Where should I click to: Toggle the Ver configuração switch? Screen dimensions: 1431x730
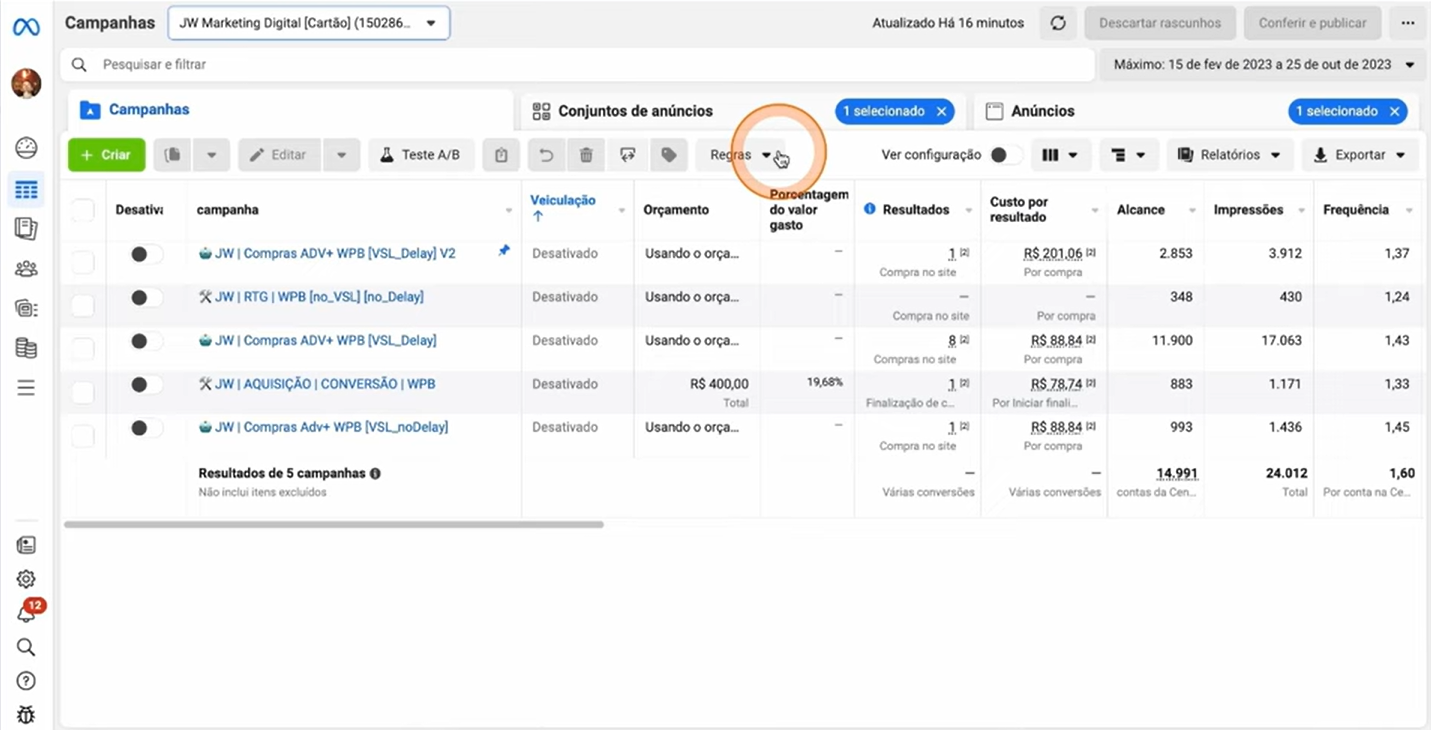tap(1005, 155)
